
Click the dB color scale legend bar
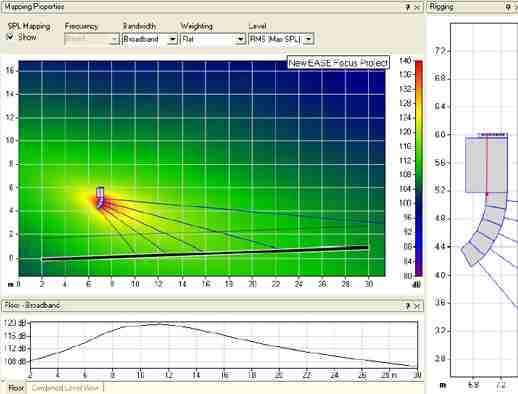pos(419,168)
